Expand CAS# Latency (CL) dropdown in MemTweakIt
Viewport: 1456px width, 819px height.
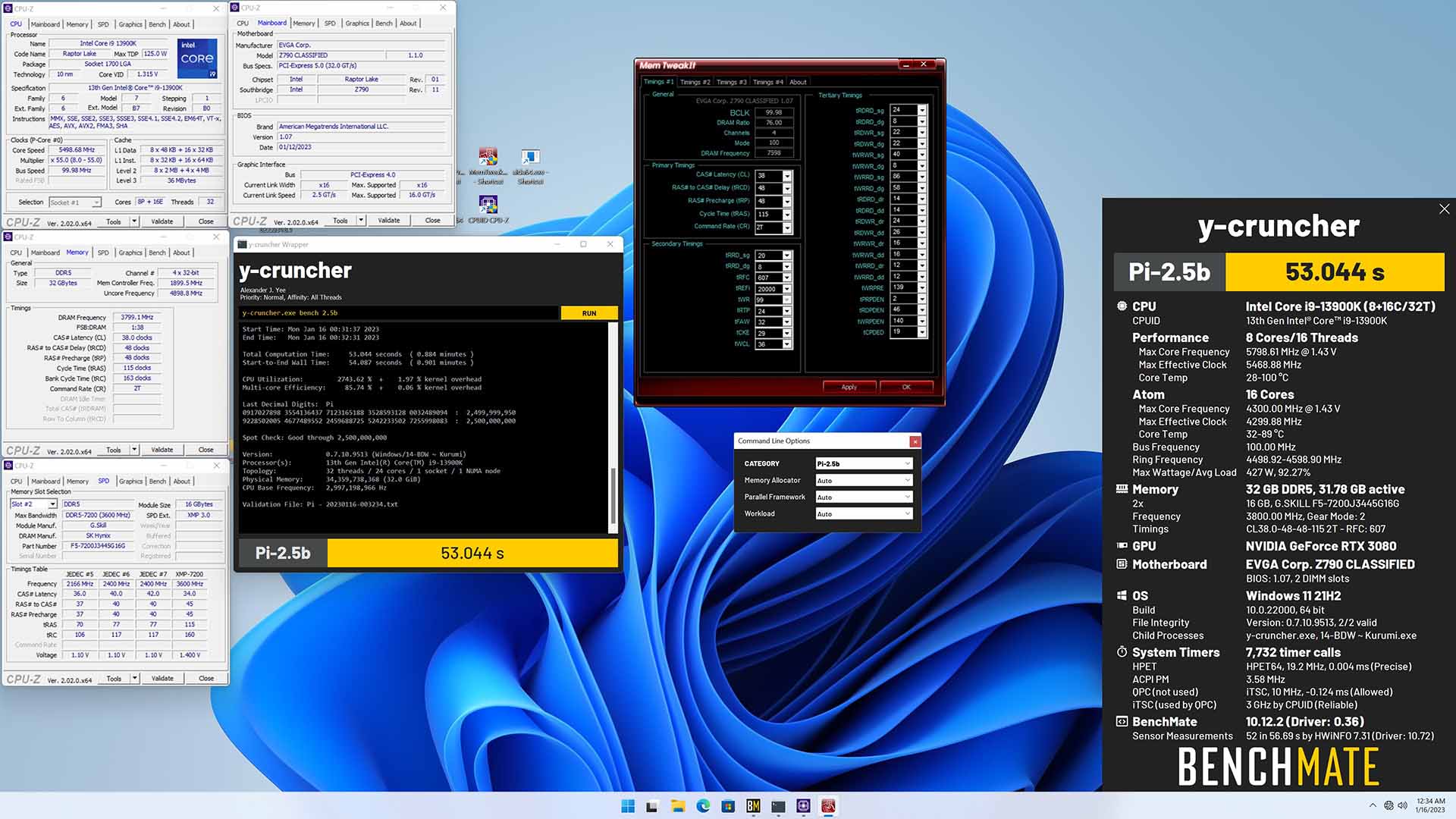(786, 175)
